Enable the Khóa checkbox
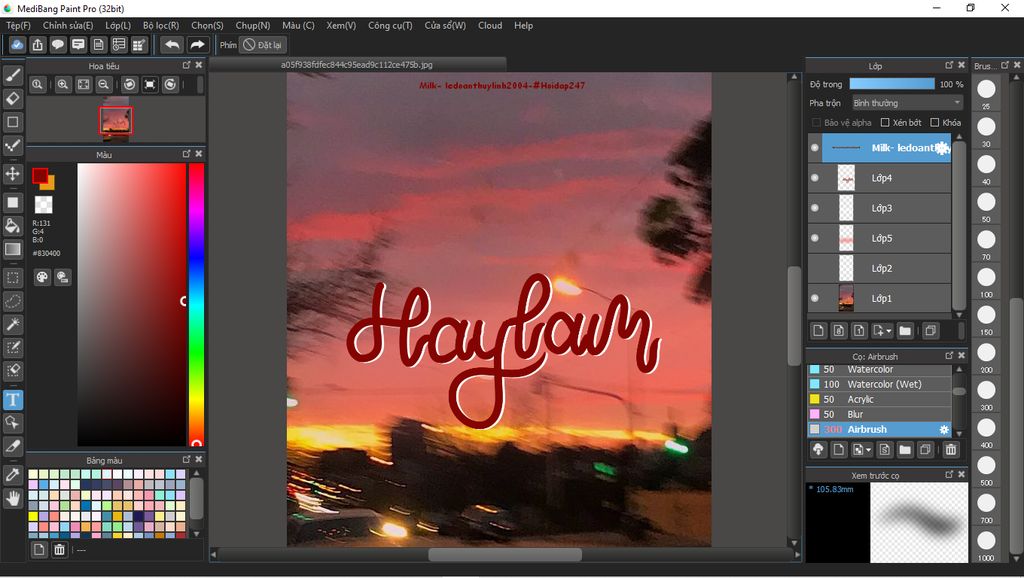This screenshot has height=578, width=1024. pos(935,122)
